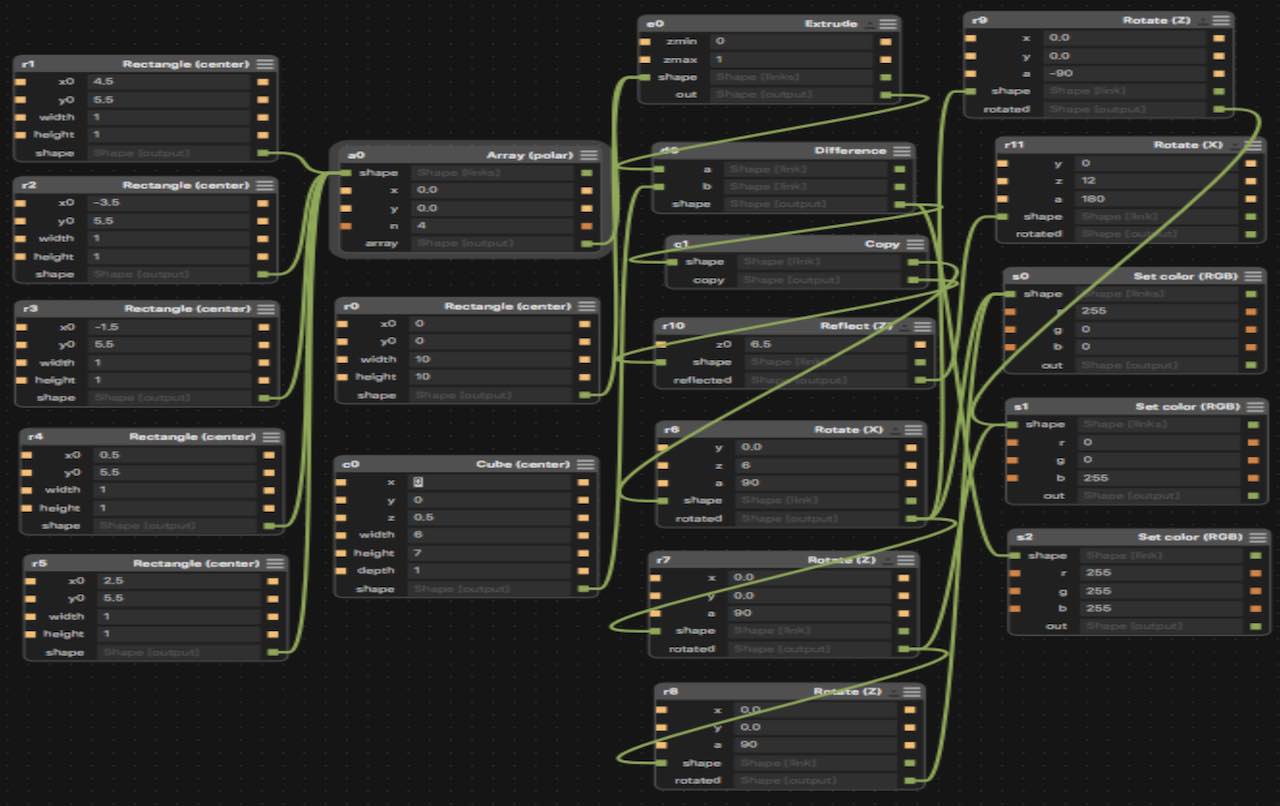Open the Rotate (Z) r9 node menu

coord(1220,20)
